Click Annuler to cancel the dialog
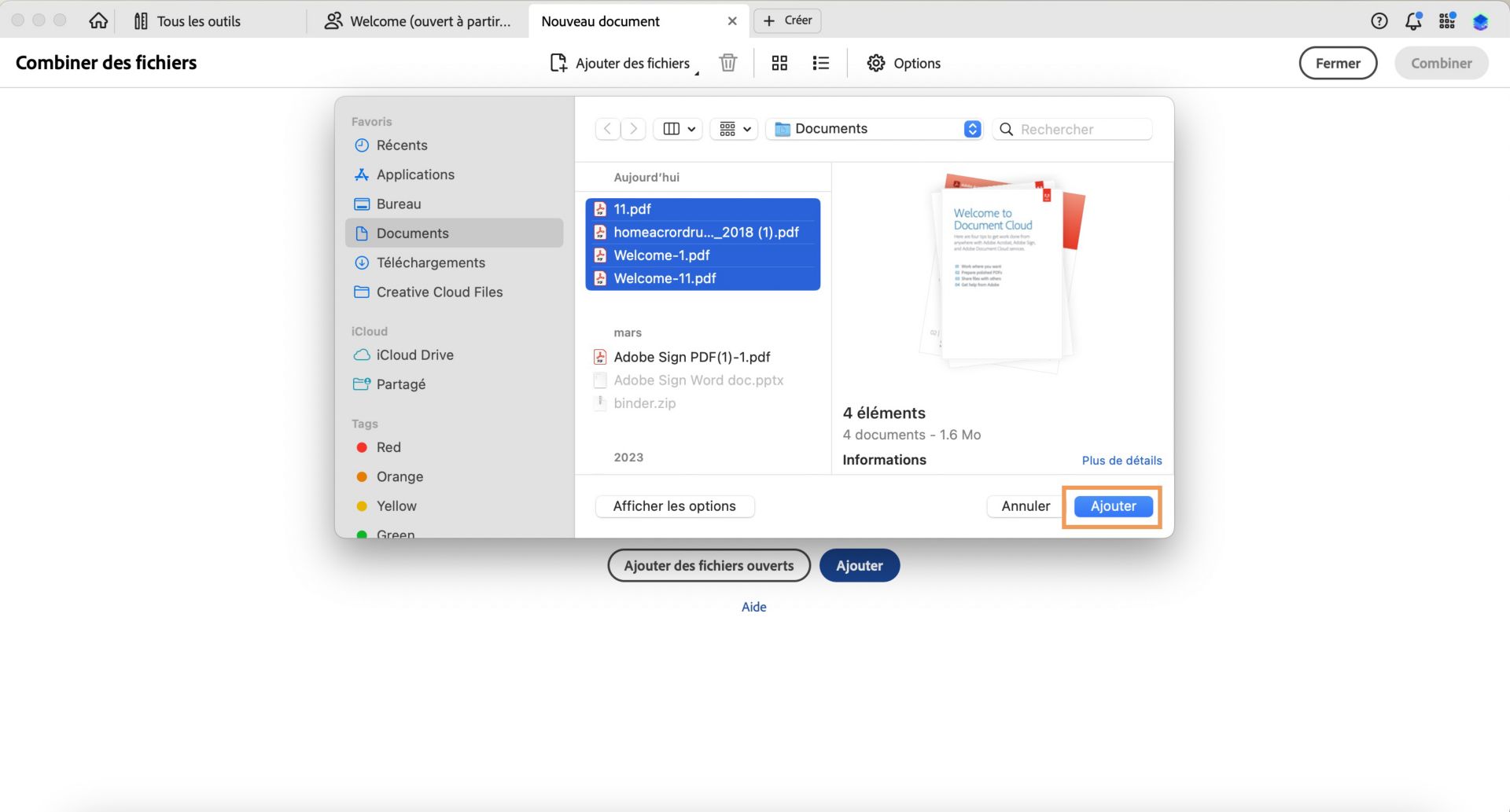Screen dimensions: 1510x812 pos(1026,506)
